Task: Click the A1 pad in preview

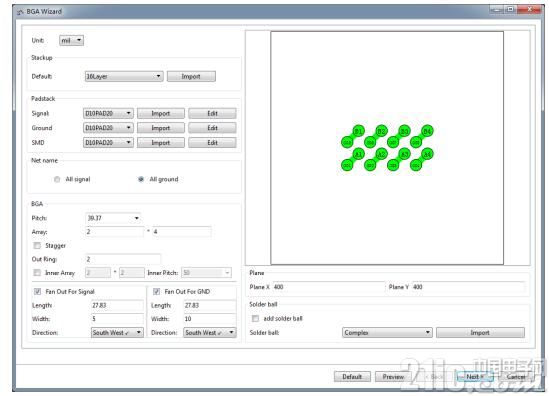Action: coord(358,154)
